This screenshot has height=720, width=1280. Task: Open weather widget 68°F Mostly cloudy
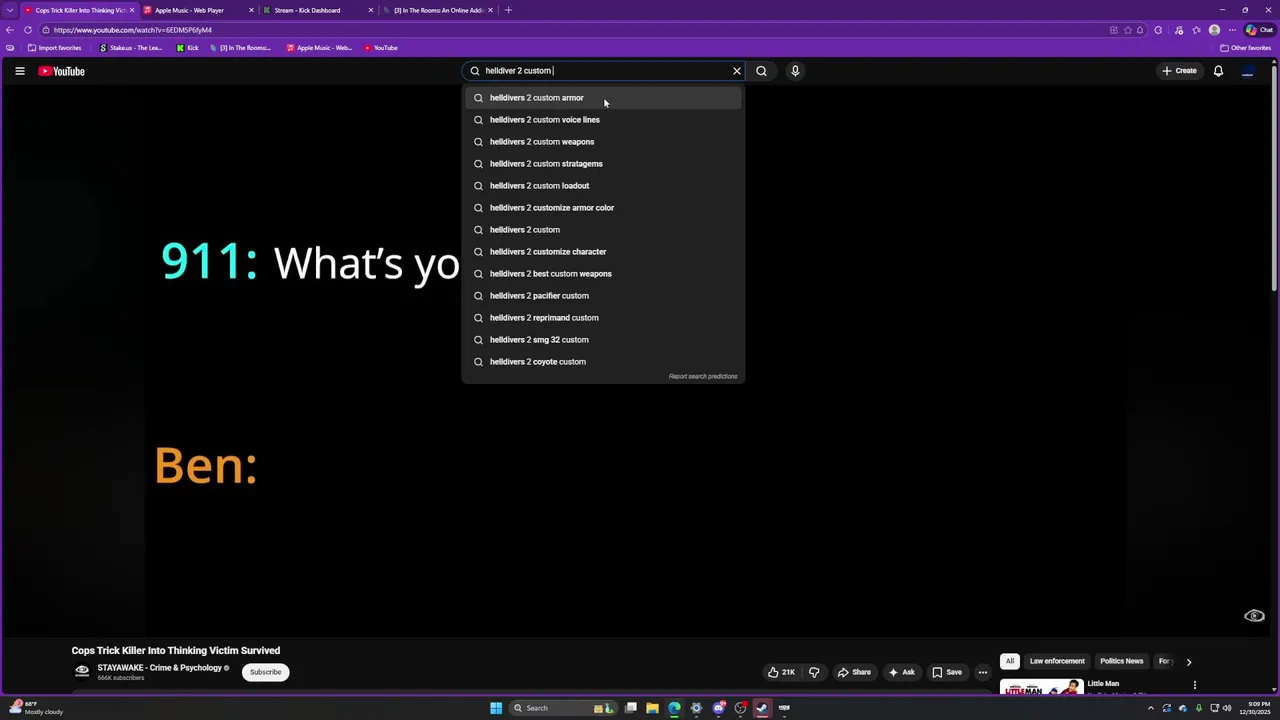click(x=37, y=708)
